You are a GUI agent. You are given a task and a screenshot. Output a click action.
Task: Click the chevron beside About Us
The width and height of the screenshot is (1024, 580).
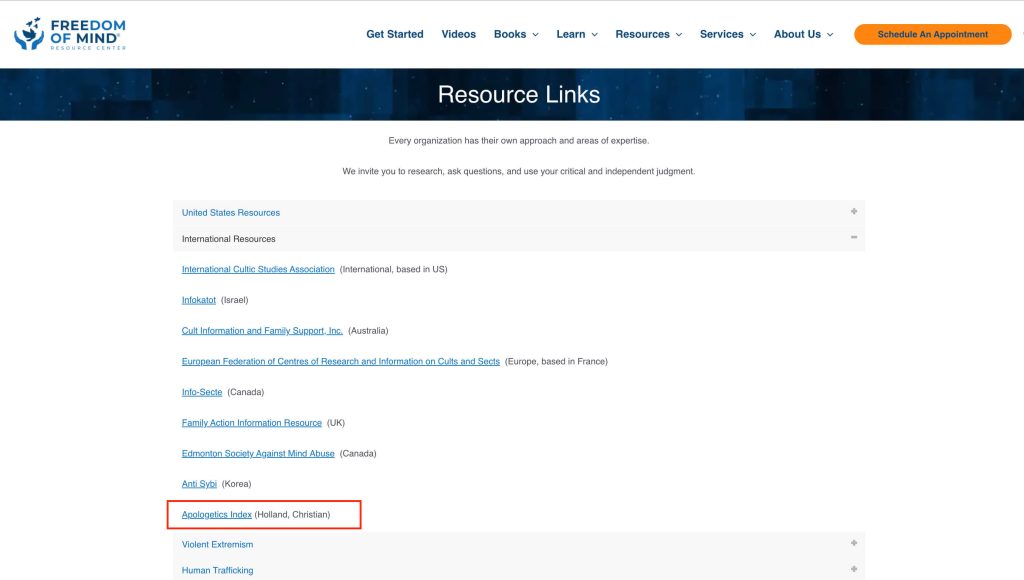[830, 35]
